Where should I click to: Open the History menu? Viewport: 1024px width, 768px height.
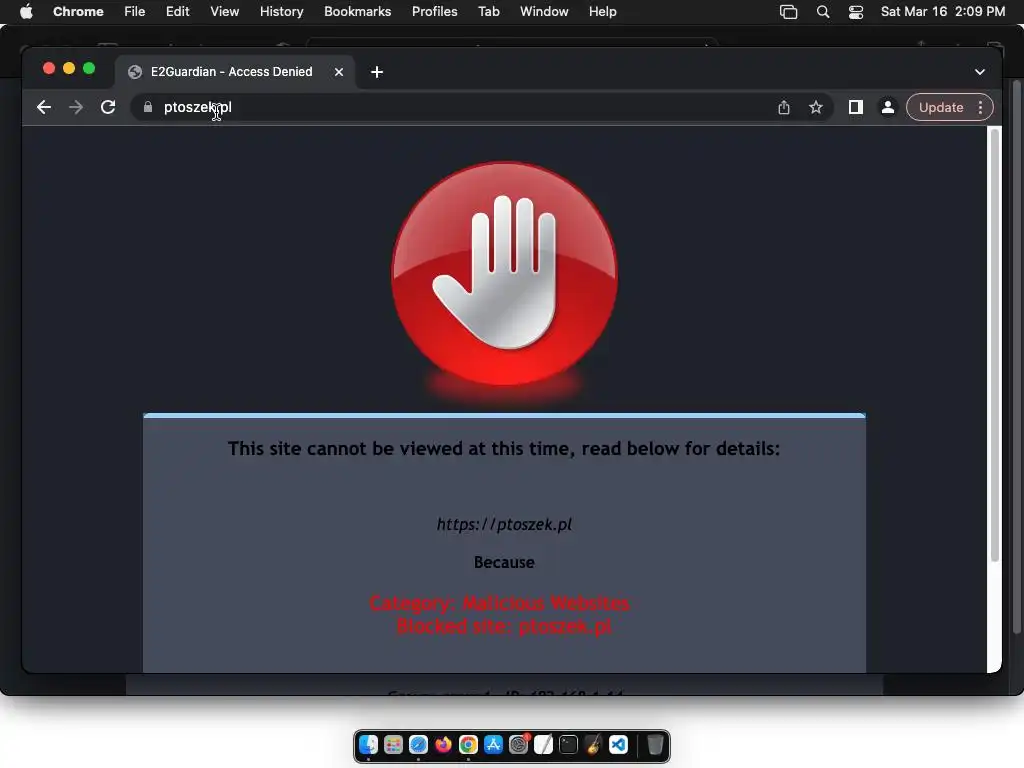[x=281, y=12]
